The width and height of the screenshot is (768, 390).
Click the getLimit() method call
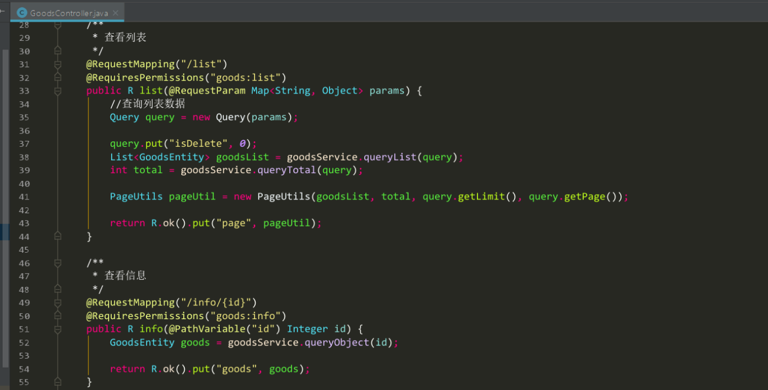pos(487,196)
